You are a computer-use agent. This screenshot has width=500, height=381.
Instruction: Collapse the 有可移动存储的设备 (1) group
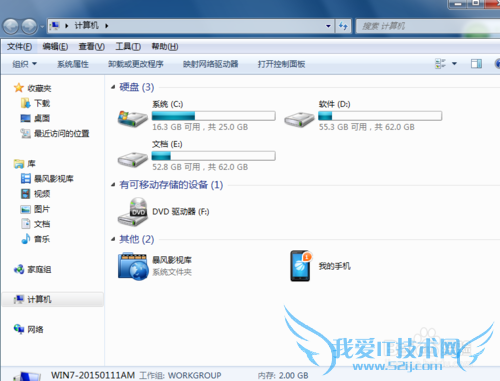(x=113, y=185)
